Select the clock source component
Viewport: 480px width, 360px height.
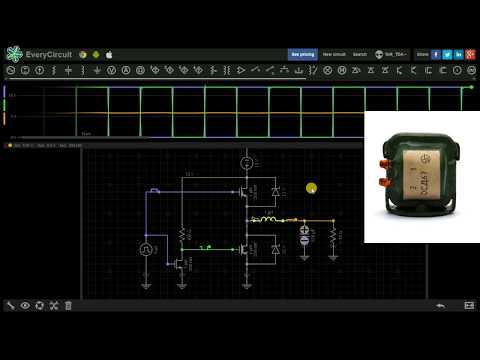click(457, 70)
